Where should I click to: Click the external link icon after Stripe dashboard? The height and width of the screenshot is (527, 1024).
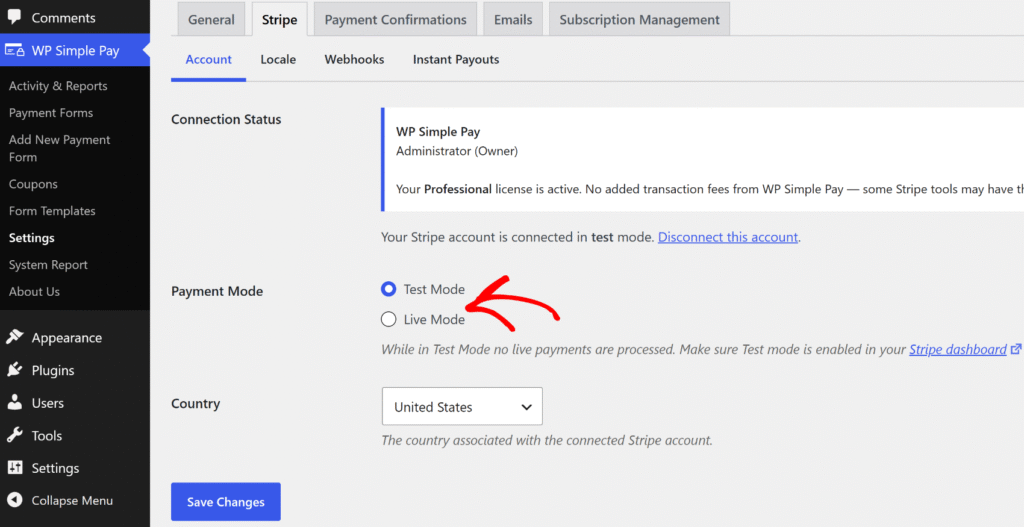(1016, 349)
